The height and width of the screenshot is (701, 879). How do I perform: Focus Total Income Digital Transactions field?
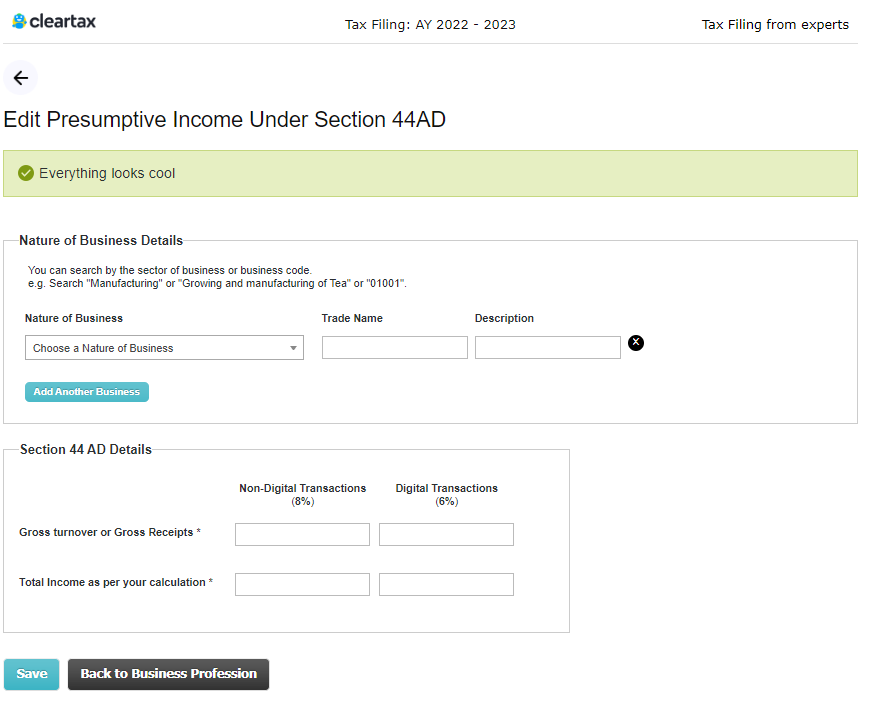446,584
